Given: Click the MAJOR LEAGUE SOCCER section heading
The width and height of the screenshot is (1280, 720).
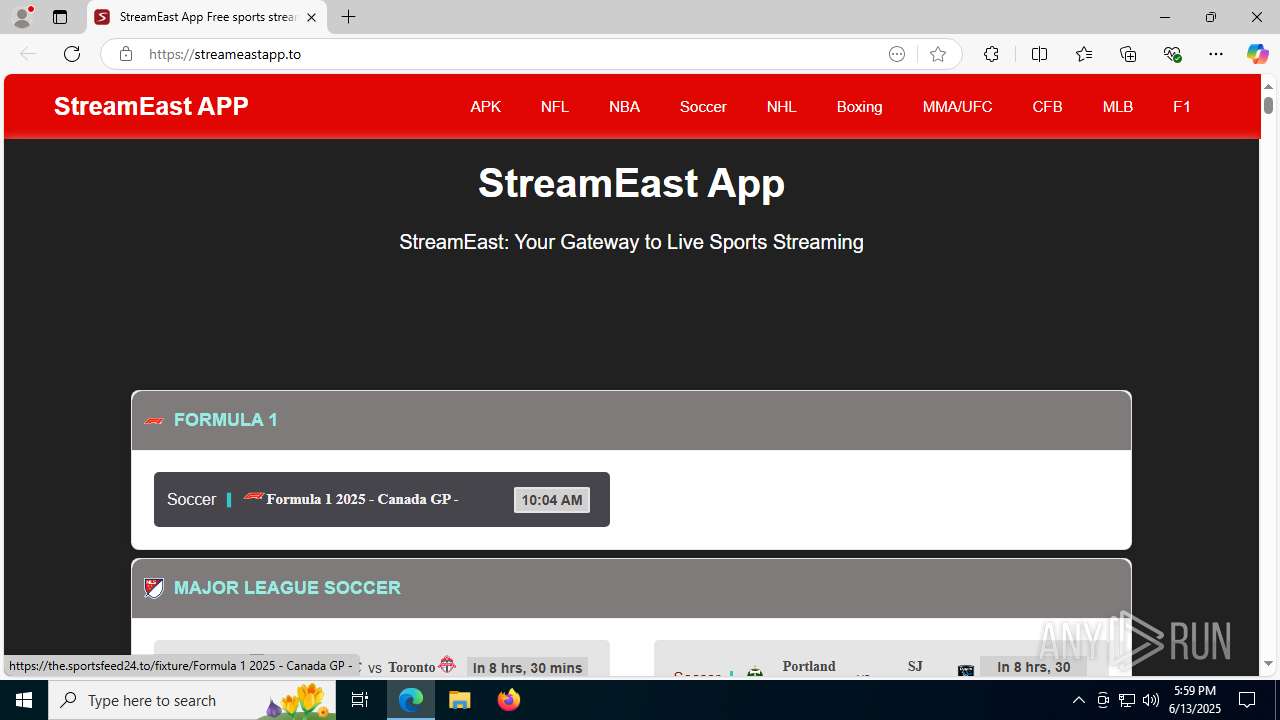Looking at the screenshot, I should (287, 588).
